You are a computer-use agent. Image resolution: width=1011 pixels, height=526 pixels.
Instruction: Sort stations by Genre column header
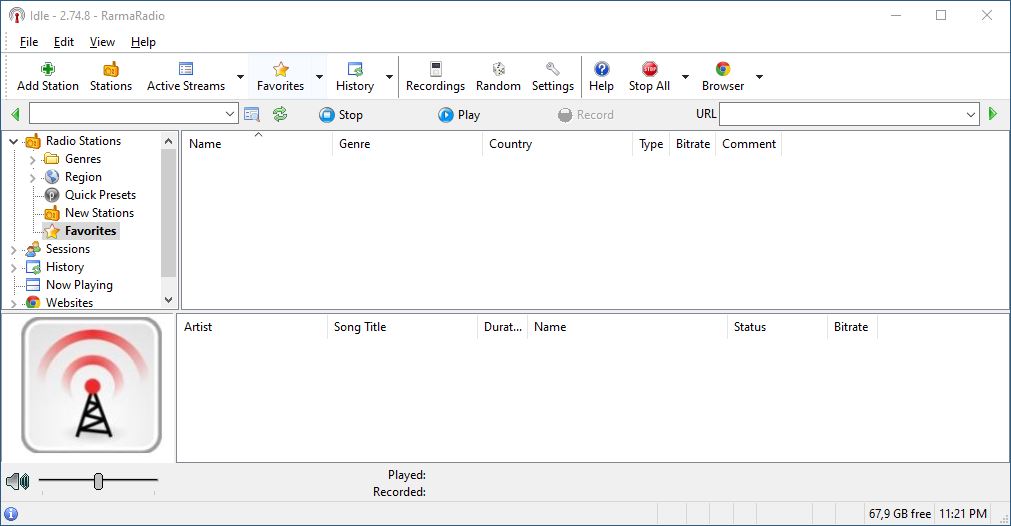pyautogui.click(x=407, y=144)
